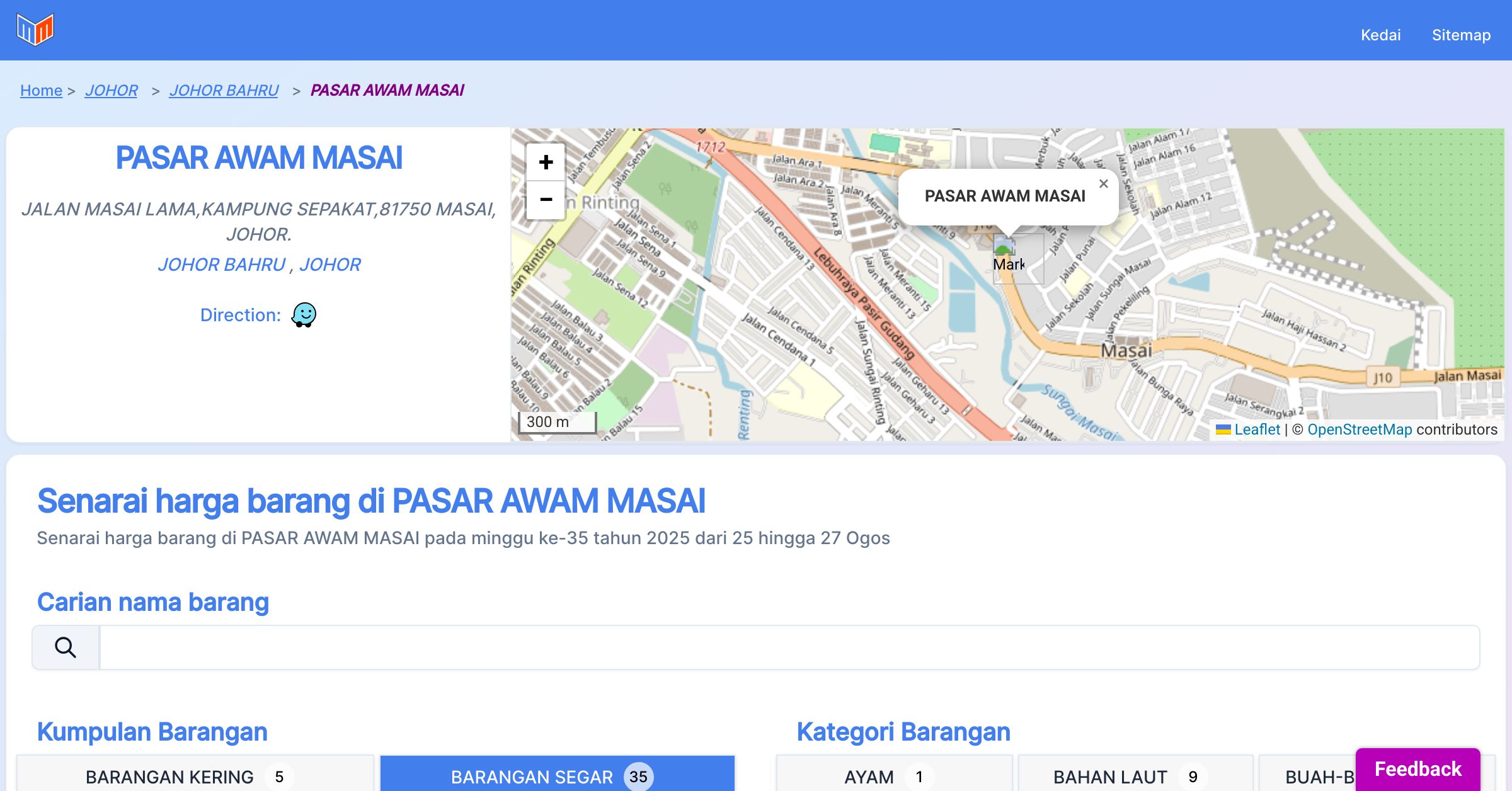Select the BARANGAN SEGAR group
Viewport: 1512px width, 791px height.
pos(558,777)
